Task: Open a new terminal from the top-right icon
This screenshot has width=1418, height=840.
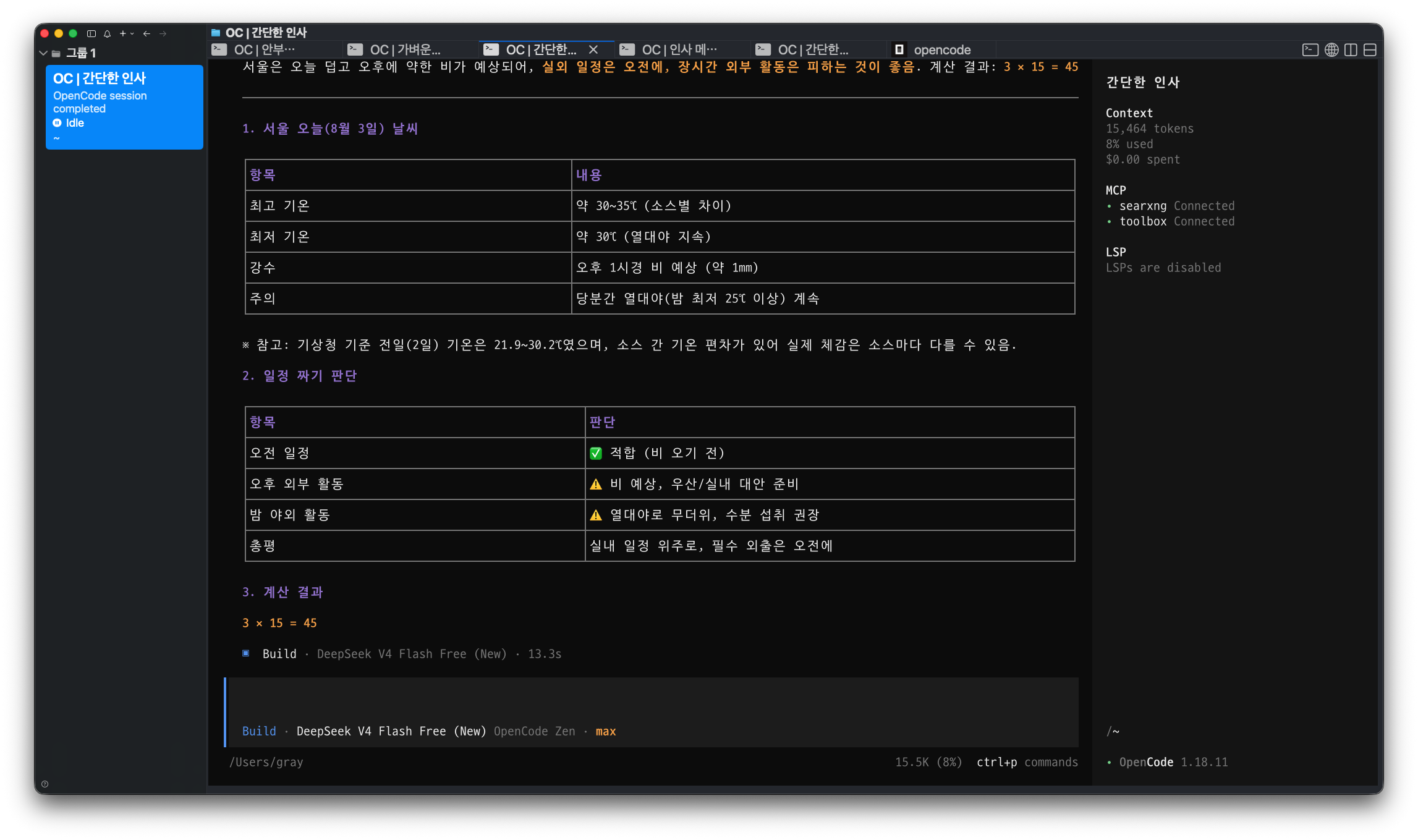Action: (1310, 49)
